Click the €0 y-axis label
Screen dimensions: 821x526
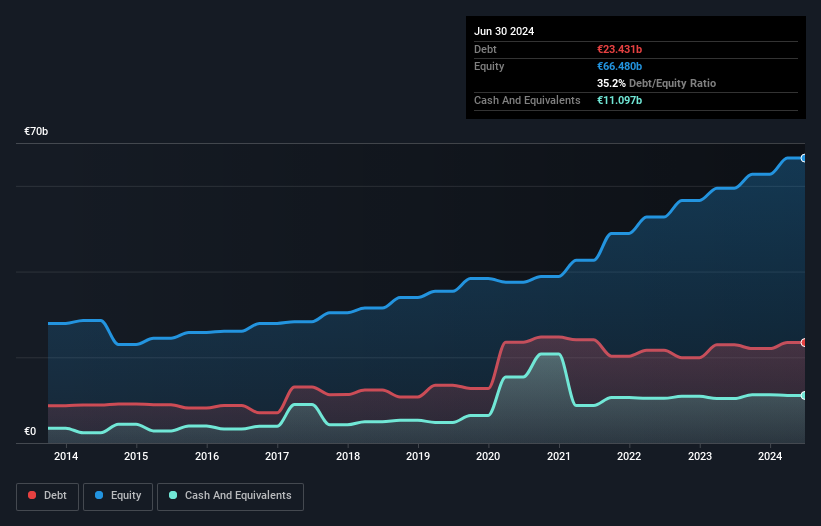tap(30, 431)
